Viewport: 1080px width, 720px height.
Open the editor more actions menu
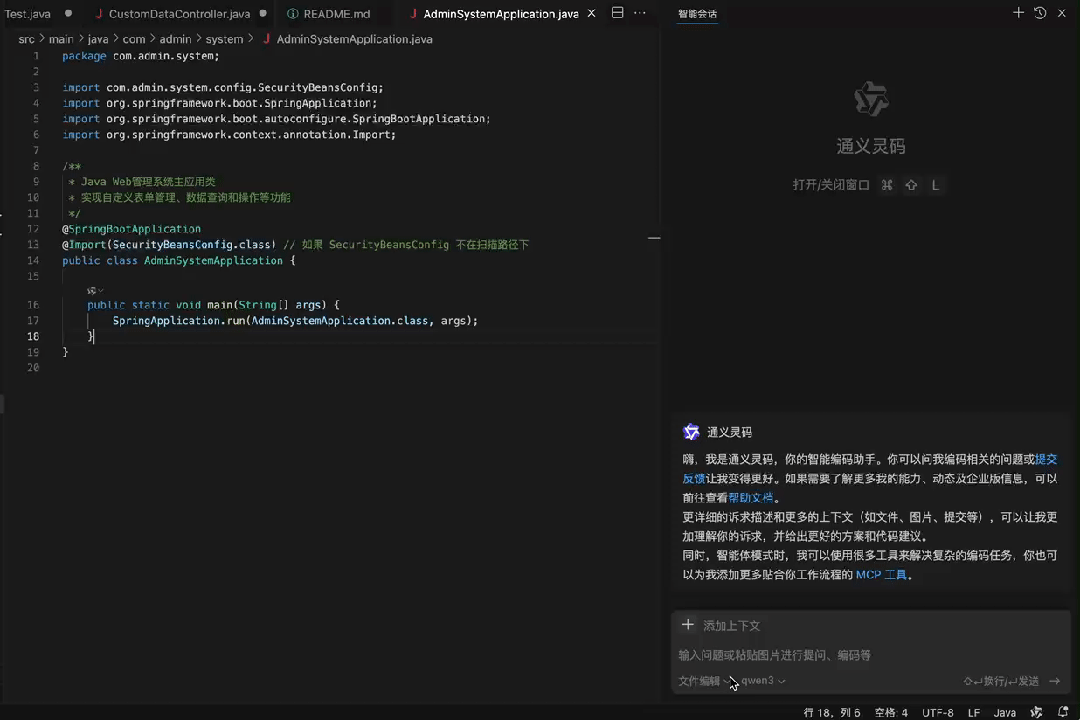[640, 13]
